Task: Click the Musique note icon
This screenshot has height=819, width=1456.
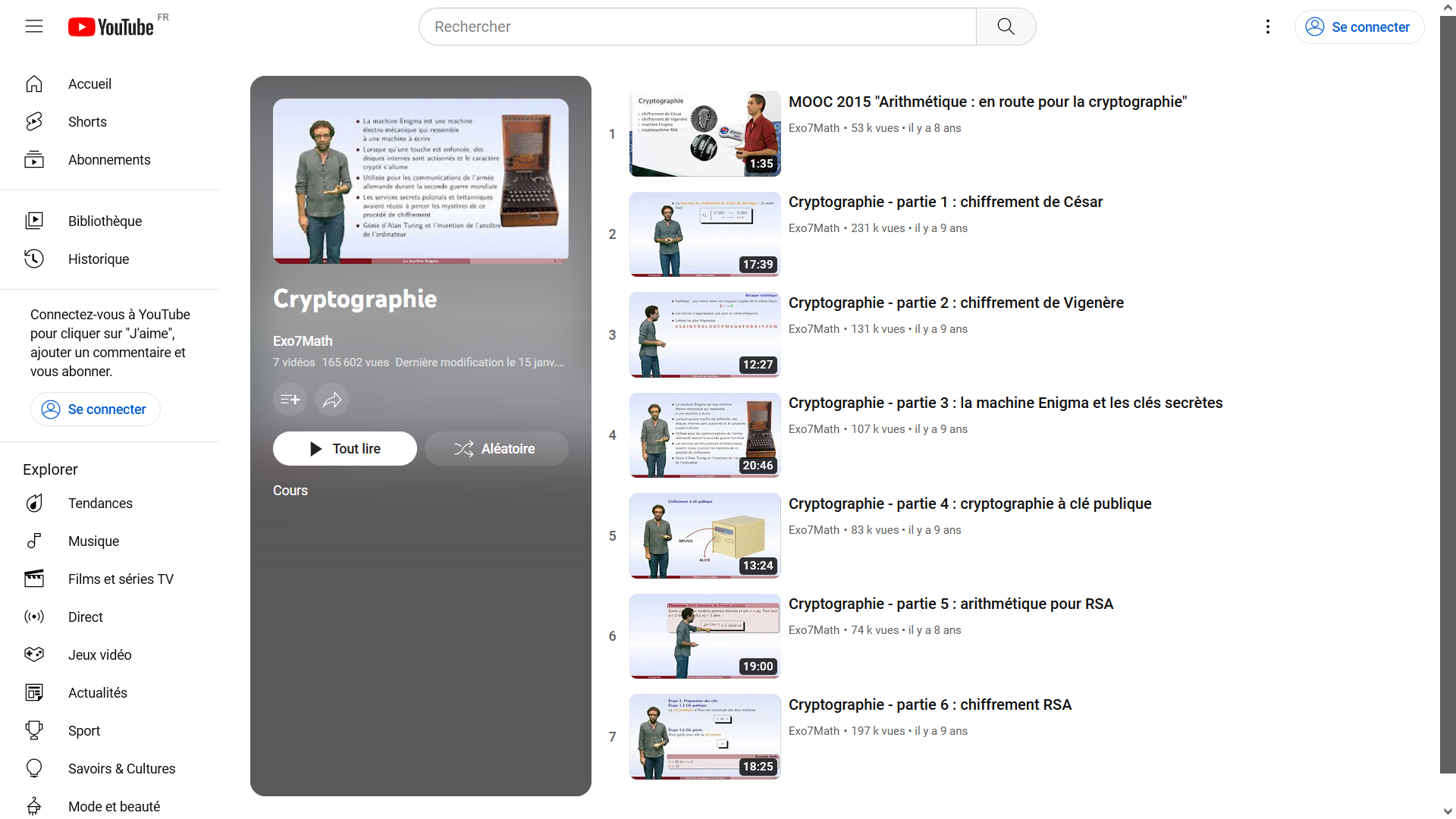Action: coord(34,541)
